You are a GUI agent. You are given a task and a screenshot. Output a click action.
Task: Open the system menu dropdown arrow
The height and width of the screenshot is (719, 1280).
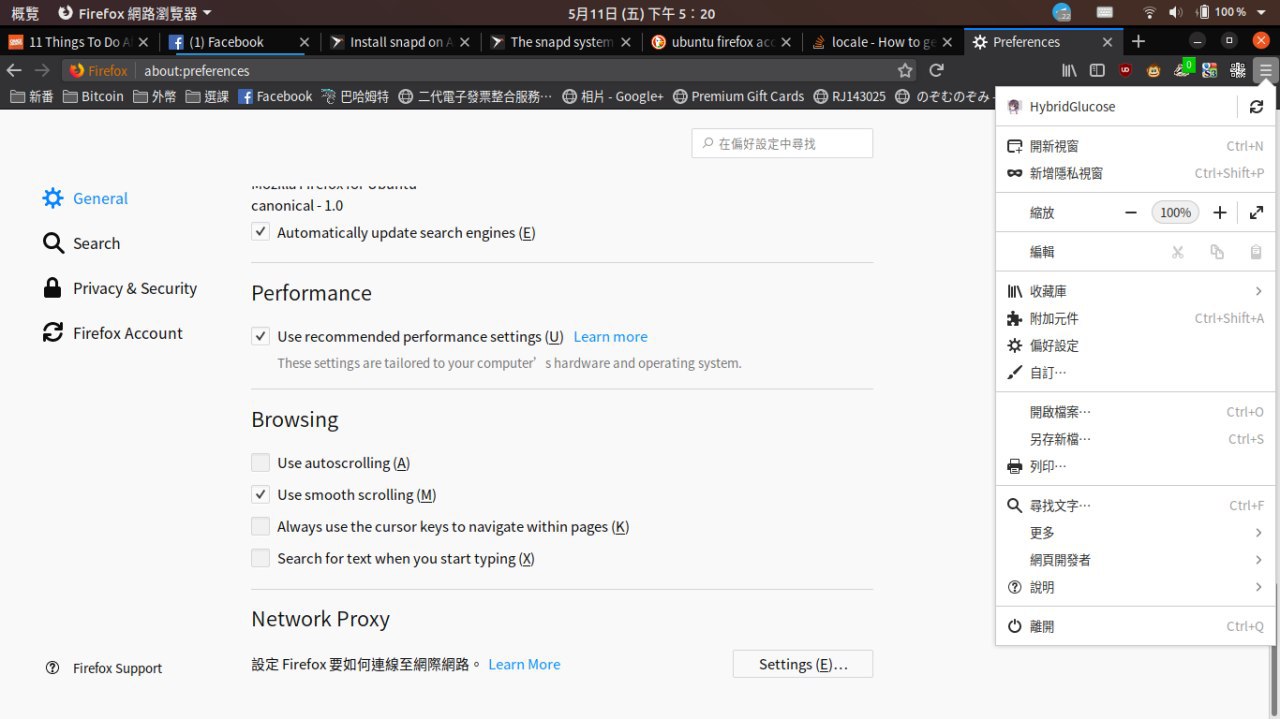point(1263,13)
